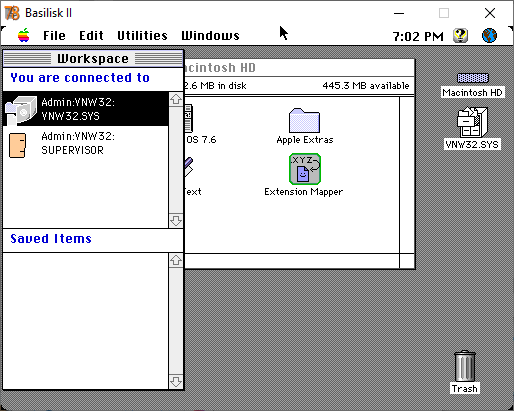Viewport: 514px width, 411px height.
Task: Click the connections list scroll down arrow
Action: (176, 221)
